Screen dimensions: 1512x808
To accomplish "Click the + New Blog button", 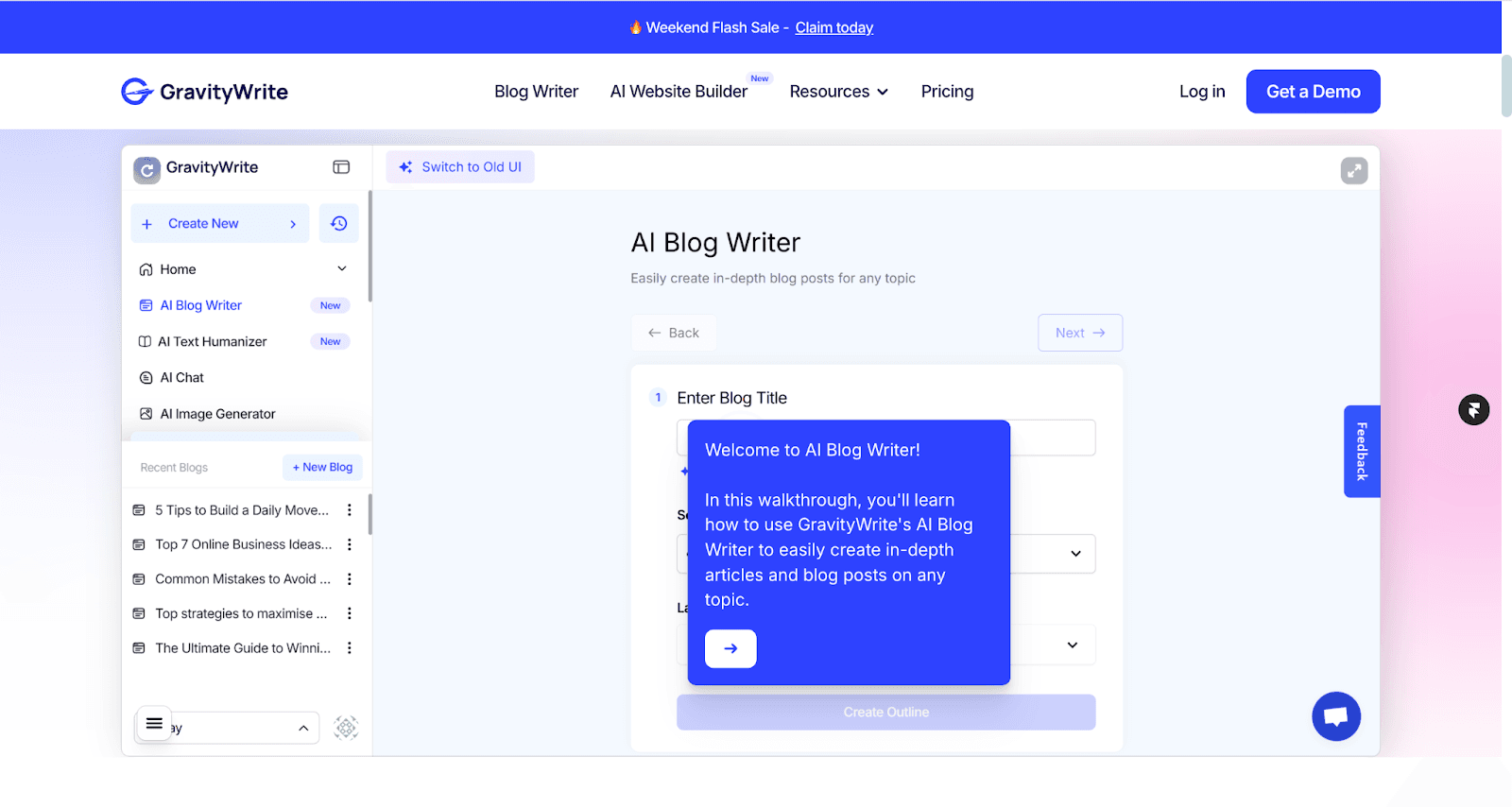I will (x=322, y=467).
